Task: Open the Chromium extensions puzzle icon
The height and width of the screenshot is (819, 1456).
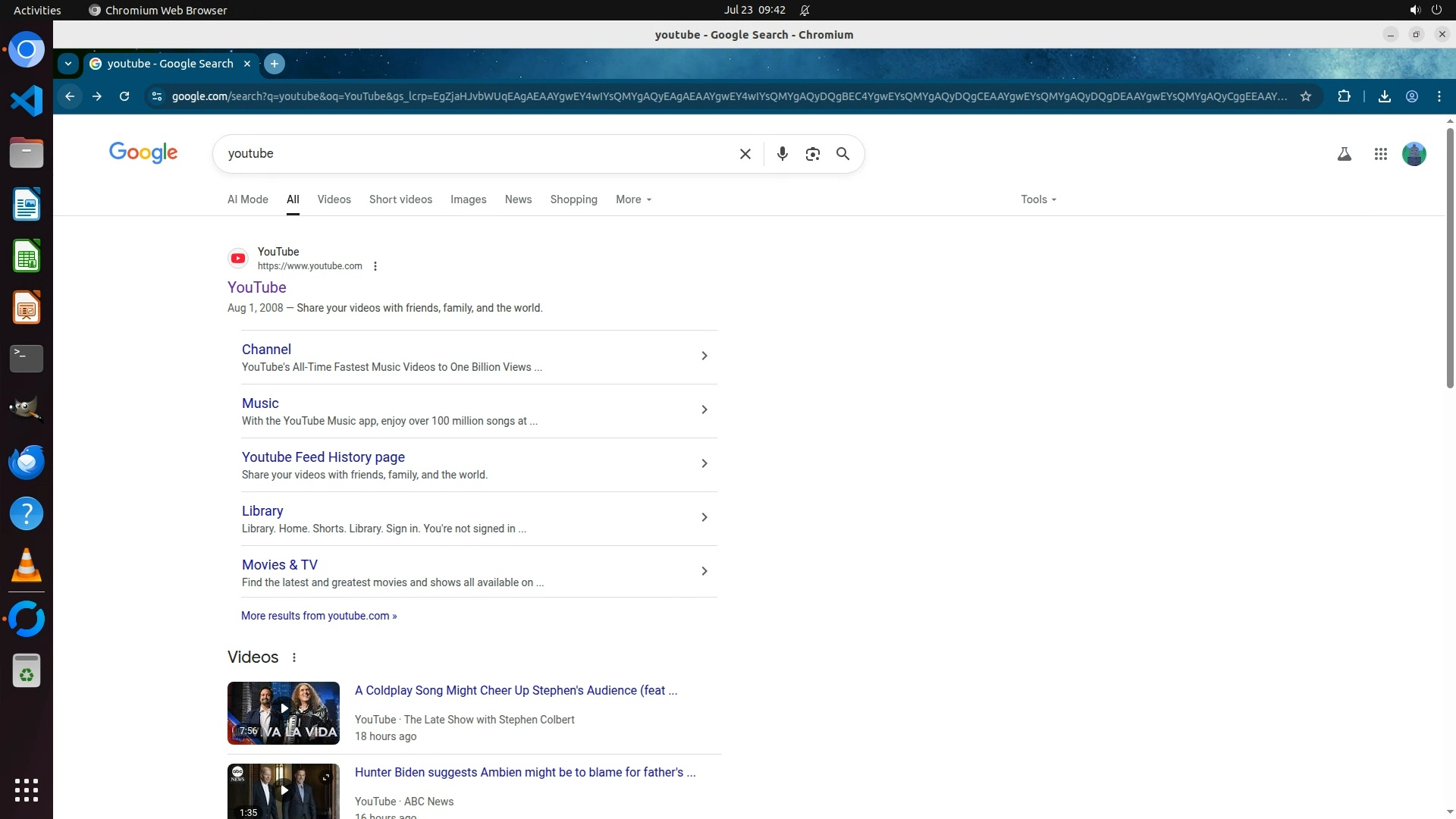Action: pos(1344,96)
